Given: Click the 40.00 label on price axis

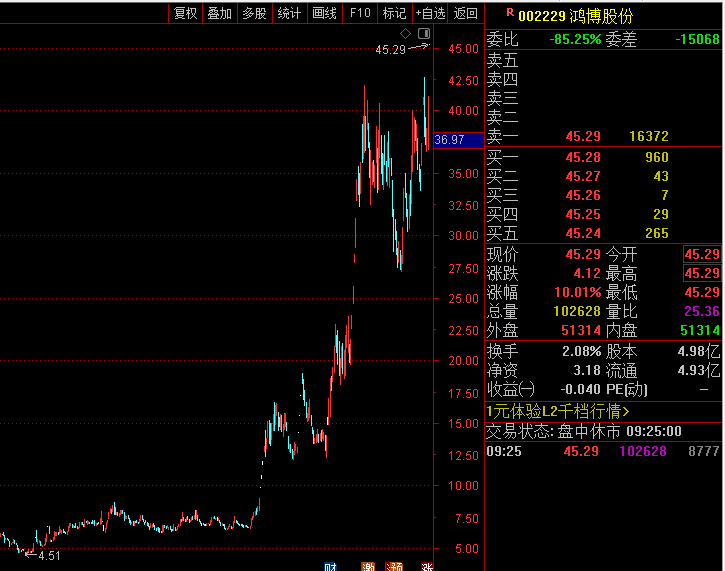Looking at the screenshot, I should pyautogui.click(x=463, y=111).
